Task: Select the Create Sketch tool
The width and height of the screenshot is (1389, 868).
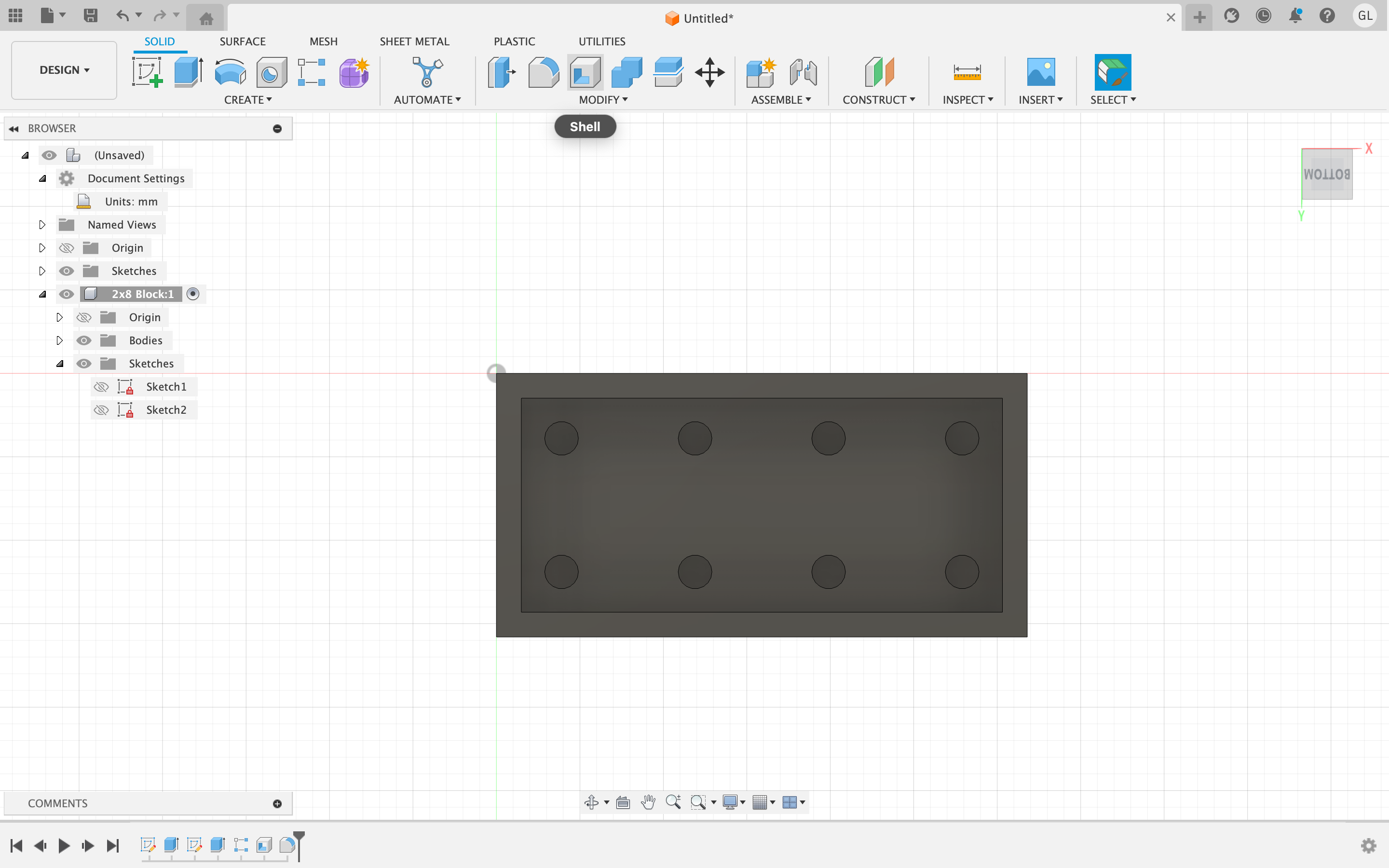Action: 147,72
